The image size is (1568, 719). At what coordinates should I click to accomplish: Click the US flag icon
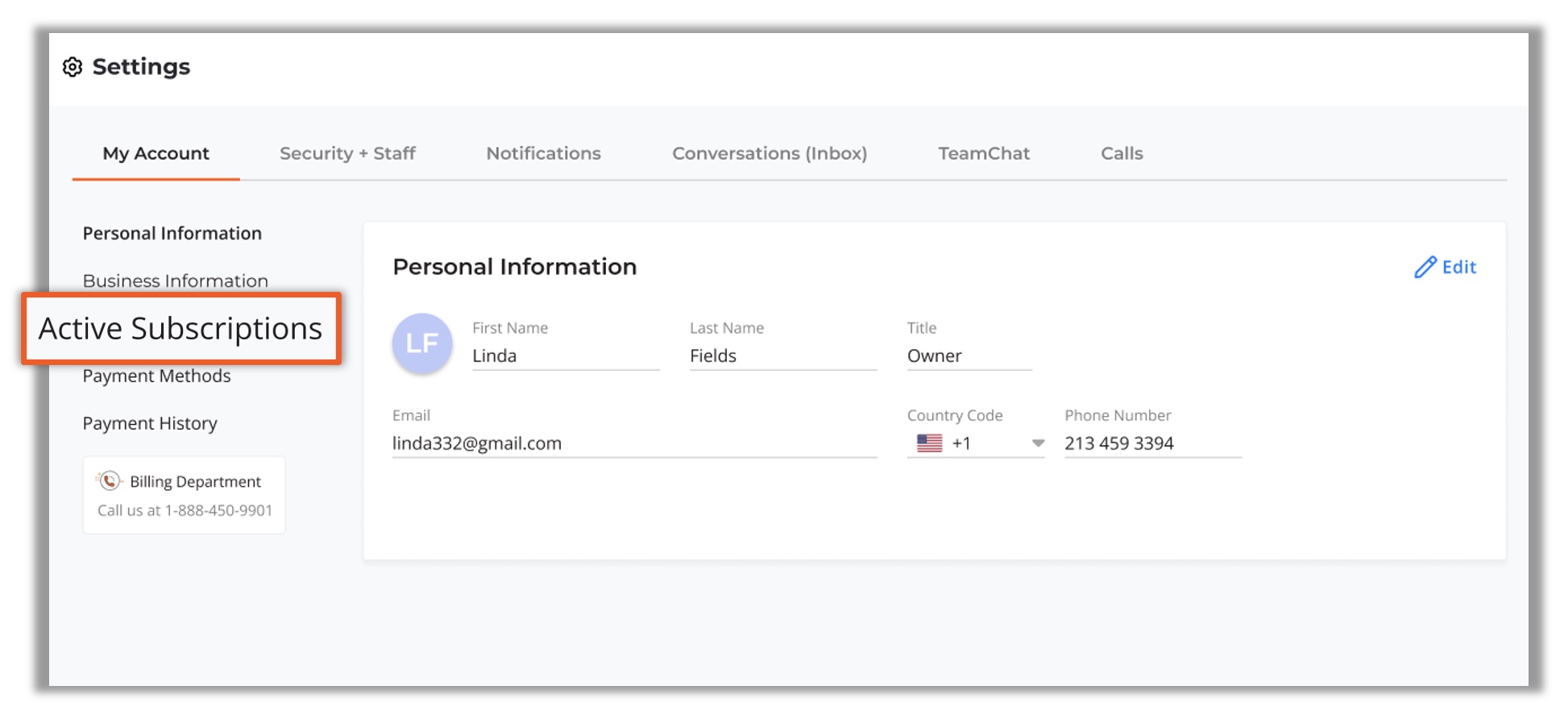click(929, 443)
